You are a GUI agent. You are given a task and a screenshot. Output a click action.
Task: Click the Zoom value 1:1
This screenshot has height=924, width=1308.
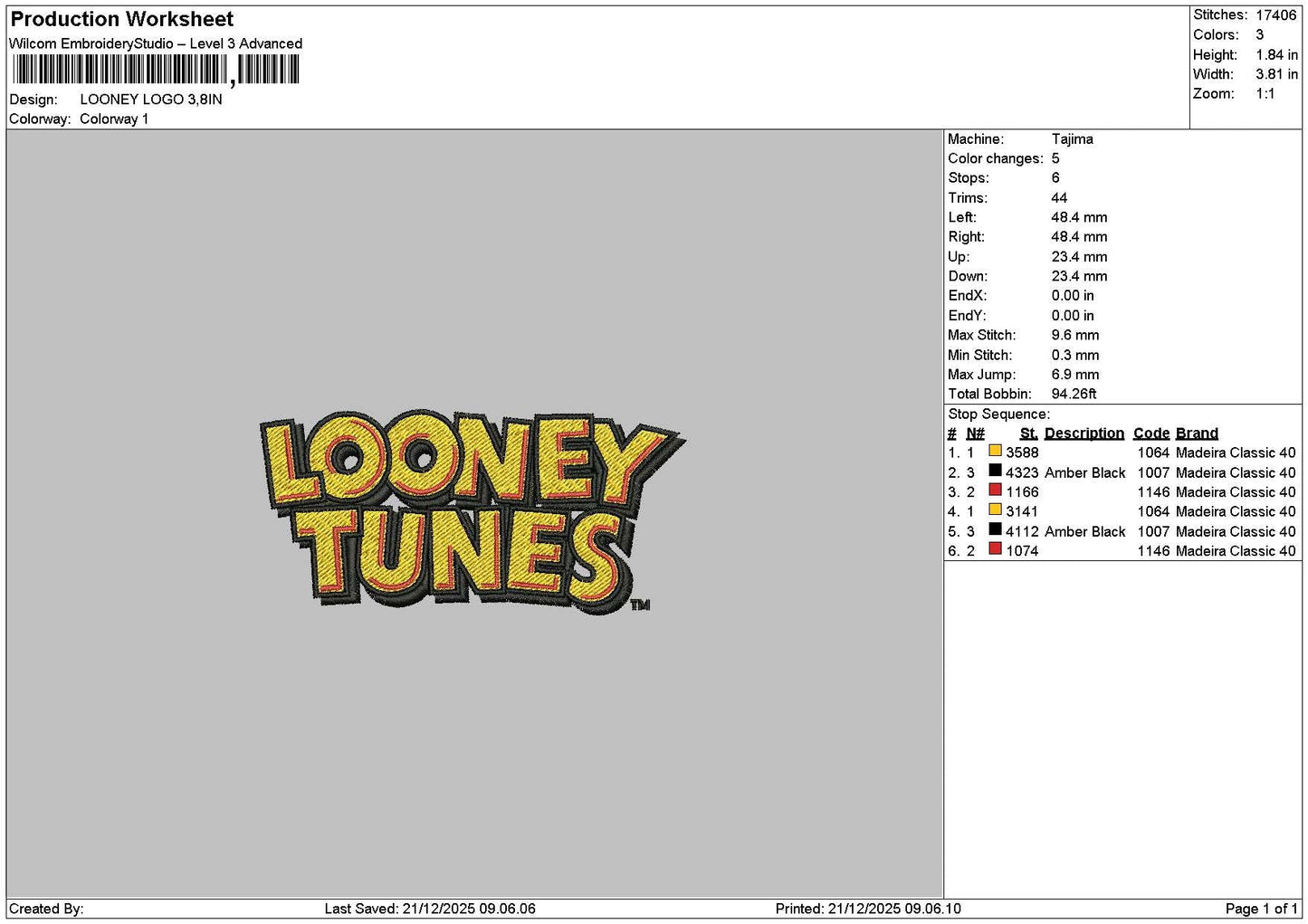[1265, 94]
